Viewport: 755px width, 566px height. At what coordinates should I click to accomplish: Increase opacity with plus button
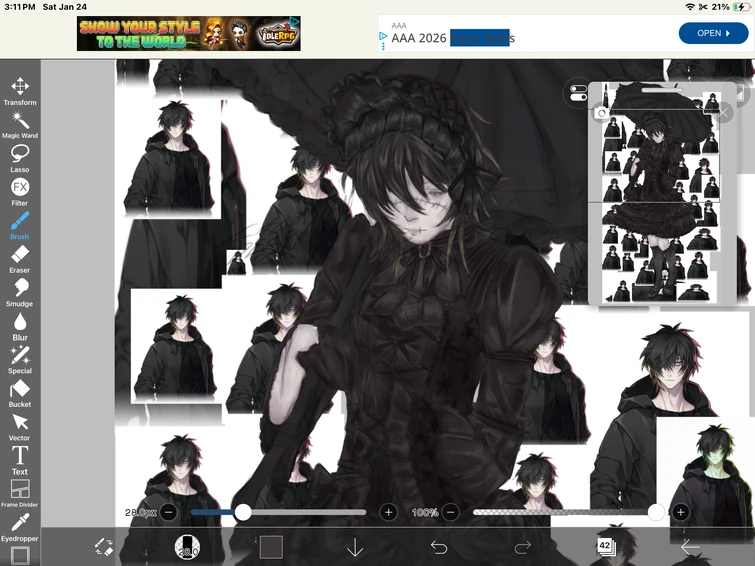coord(680,512)
